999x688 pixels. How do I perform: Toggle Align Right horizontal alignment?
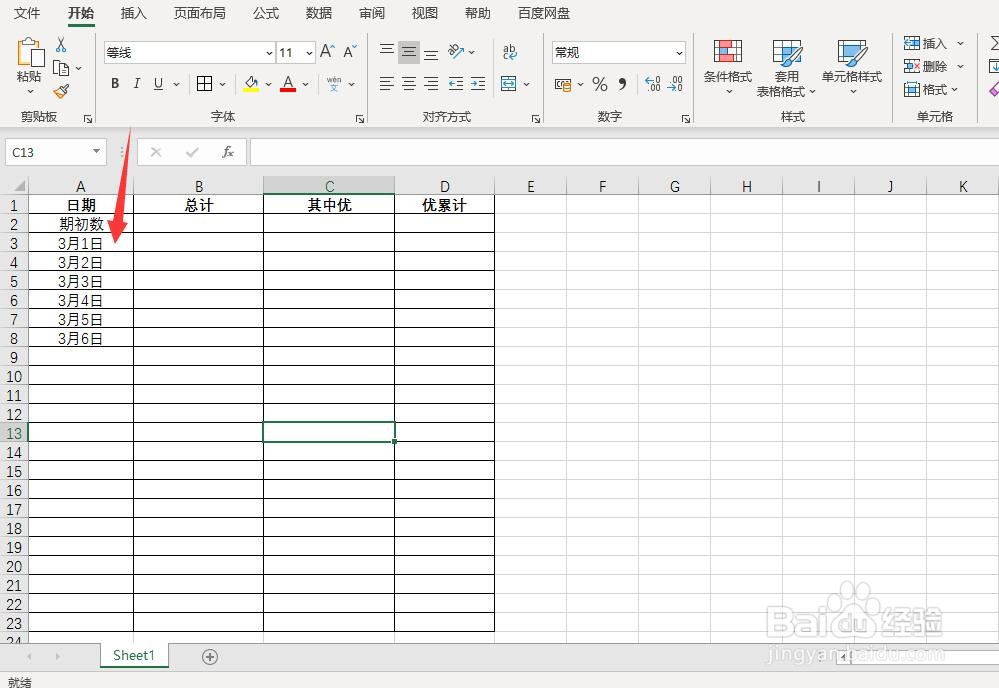tap(431, 83)
